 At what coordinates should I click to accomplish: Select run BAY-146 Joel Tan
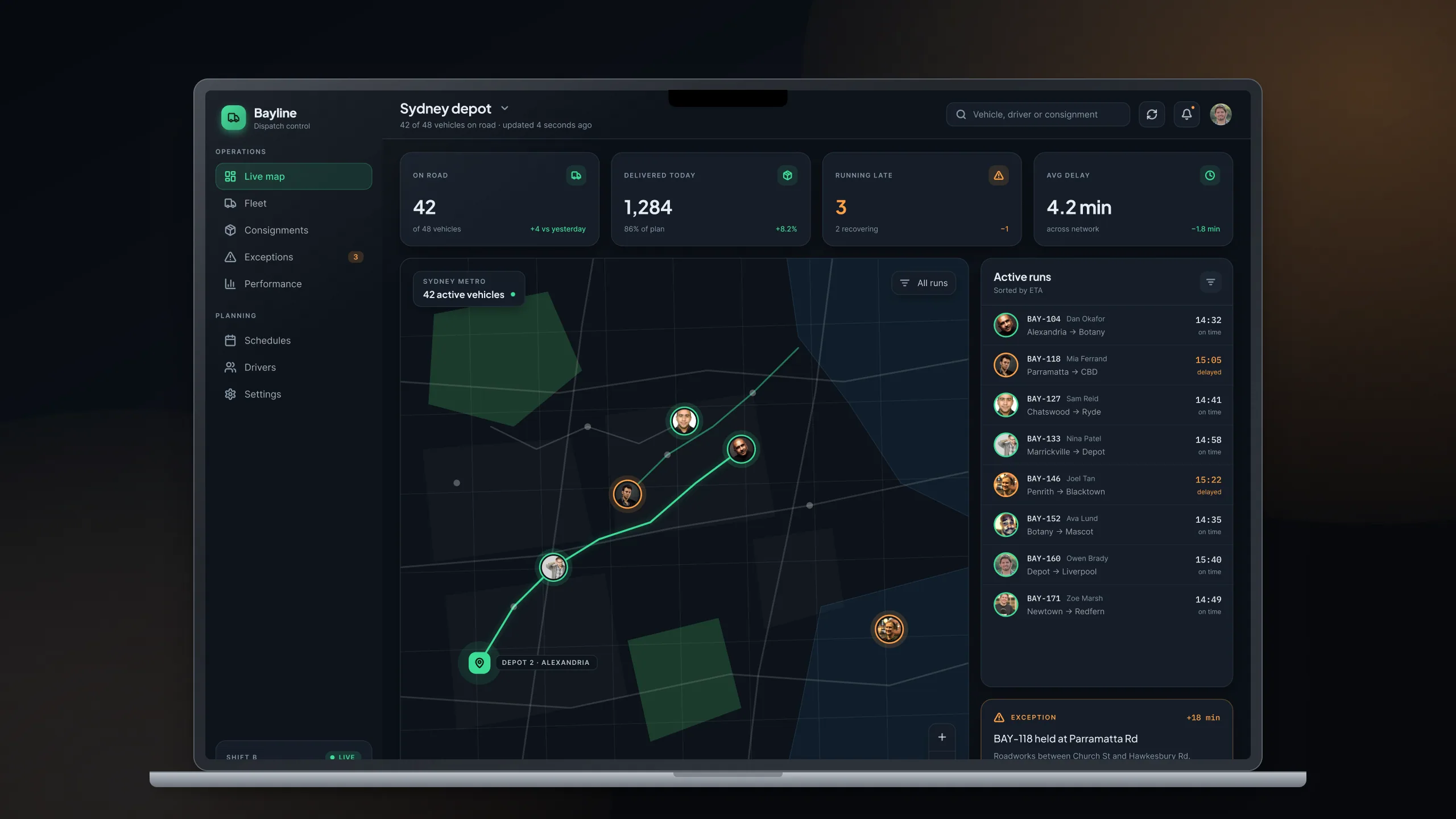coord(1107,485)
